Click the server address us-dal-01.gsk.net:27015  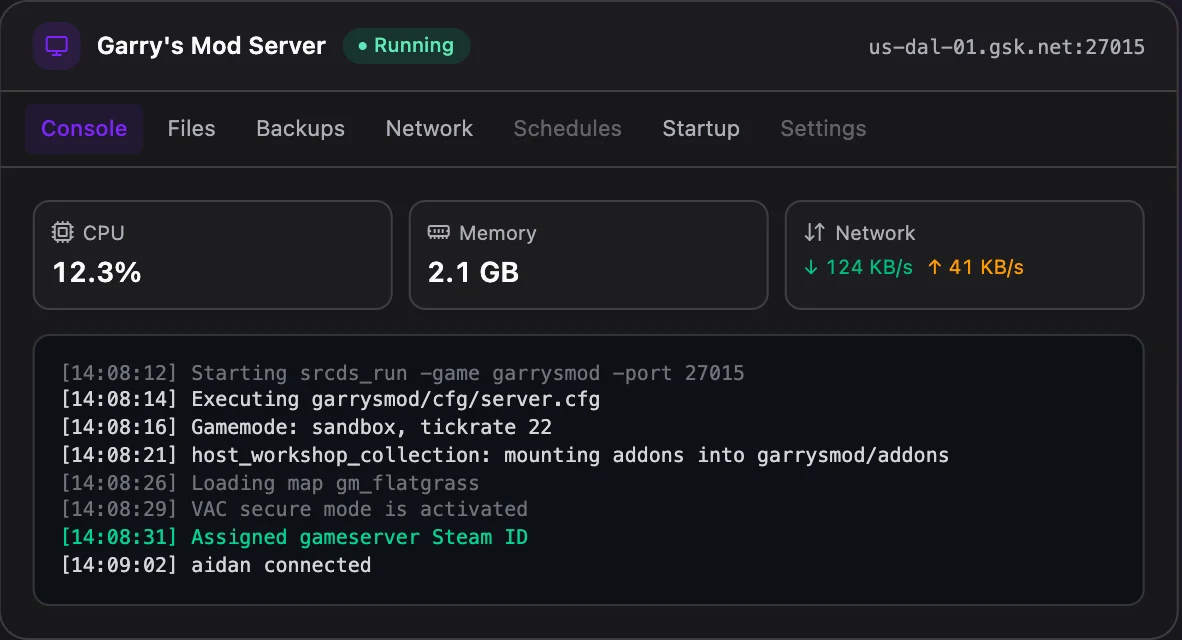[1006, 47]
